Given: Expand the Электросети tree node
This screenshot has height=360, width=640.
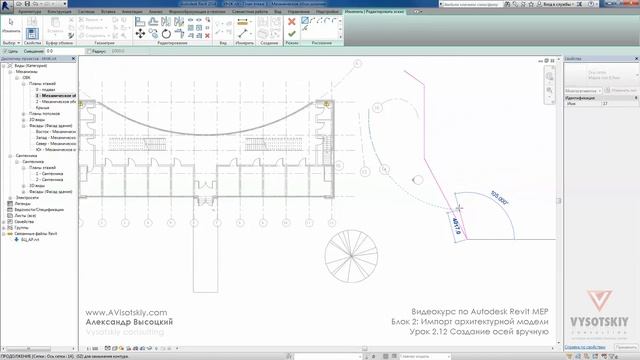Looking at the screenshot, I should [x=10, y=198].
